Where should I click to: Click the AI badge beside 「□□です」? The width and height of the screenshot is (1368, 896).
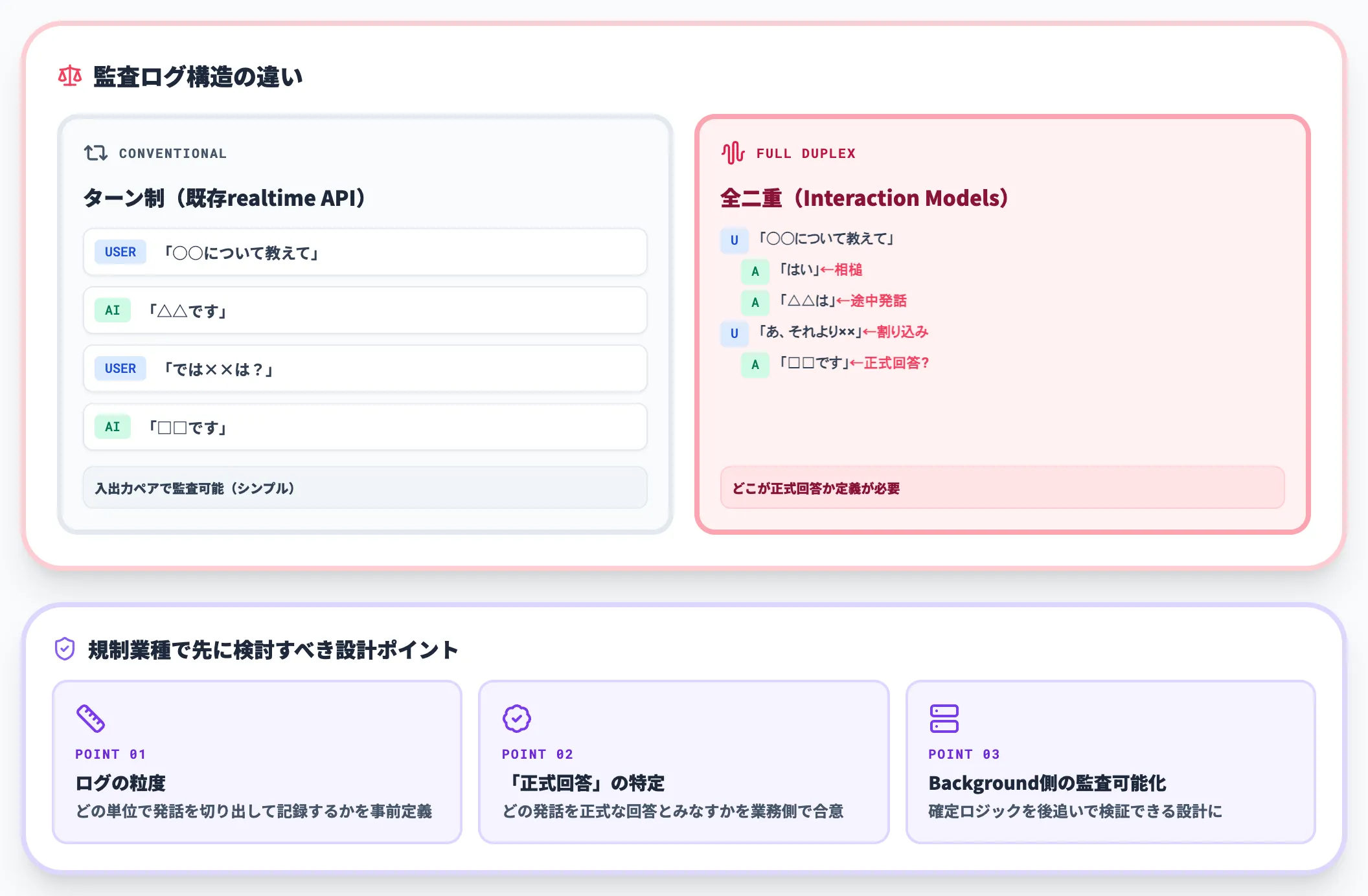(113, 427)
